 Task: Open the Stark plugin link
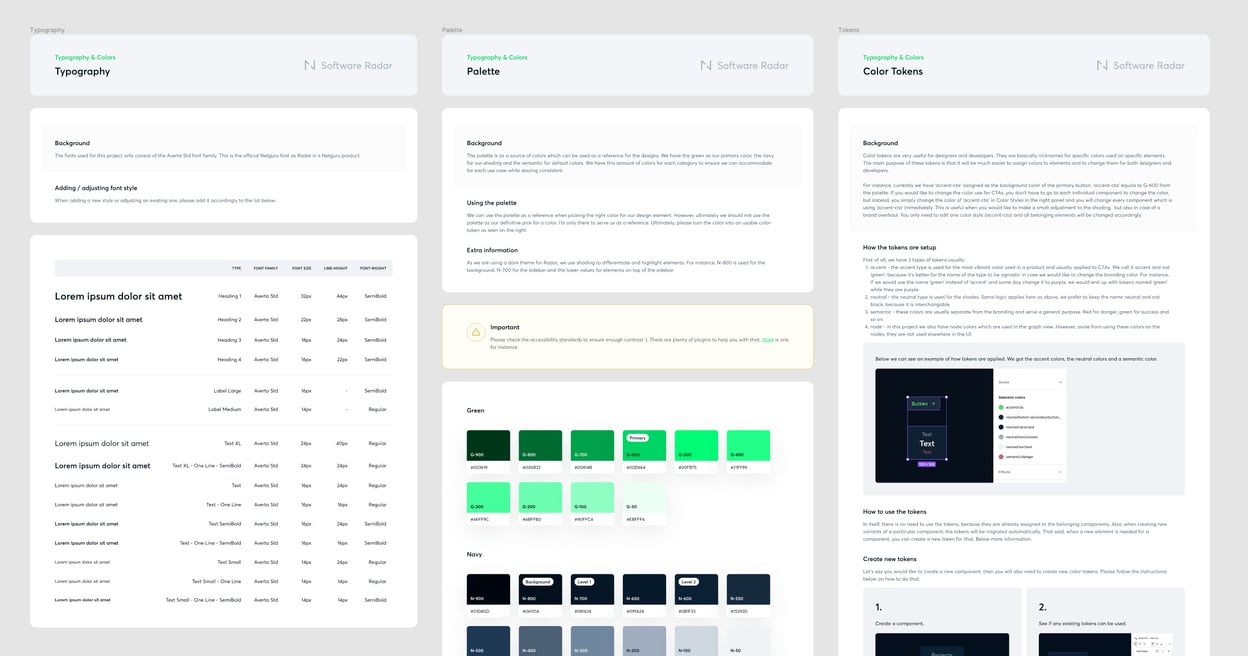coord(767,340)
